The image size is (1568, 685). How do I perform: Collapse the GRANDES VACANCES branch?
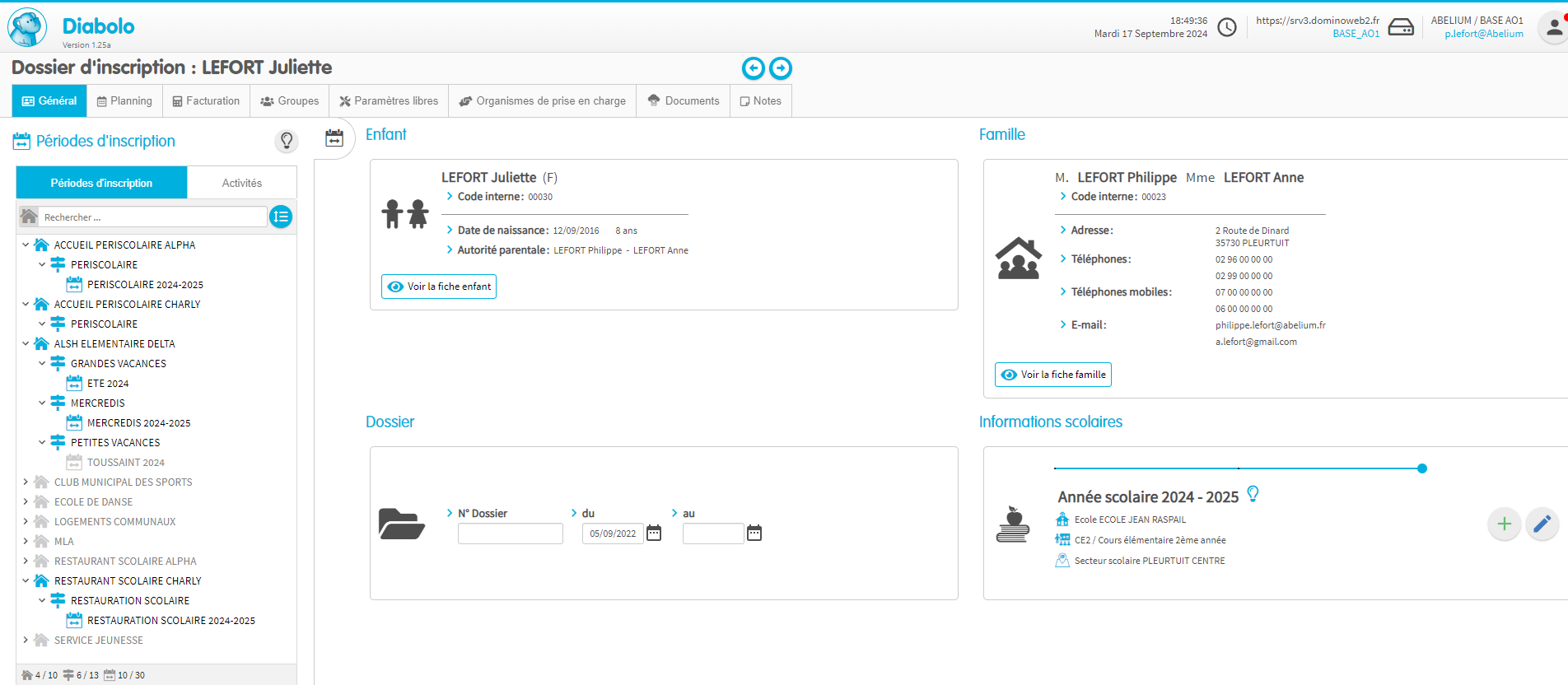click(x=42, y=363)
